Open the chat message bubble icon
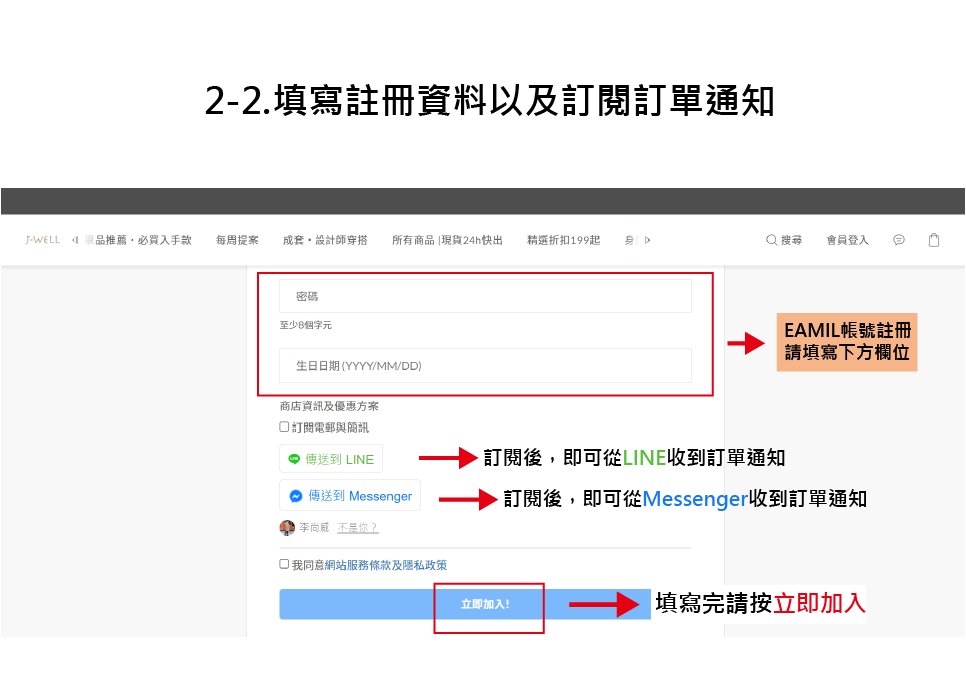This screenshot has width=966, height=683. tap(899, 240)
